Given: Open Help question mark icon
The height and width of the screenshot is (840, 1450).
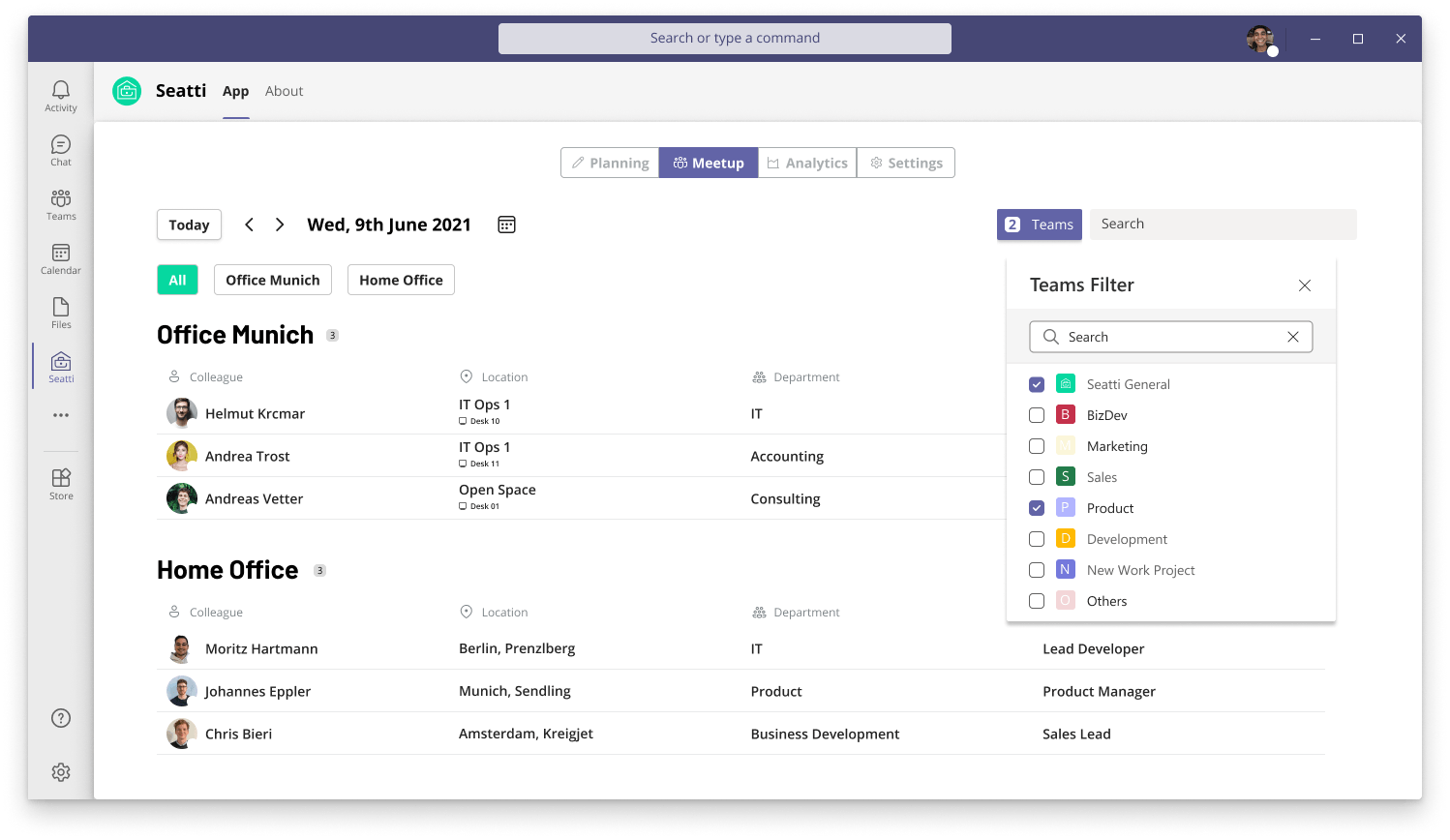Looking at the screenshot, I should coord(61,718).
